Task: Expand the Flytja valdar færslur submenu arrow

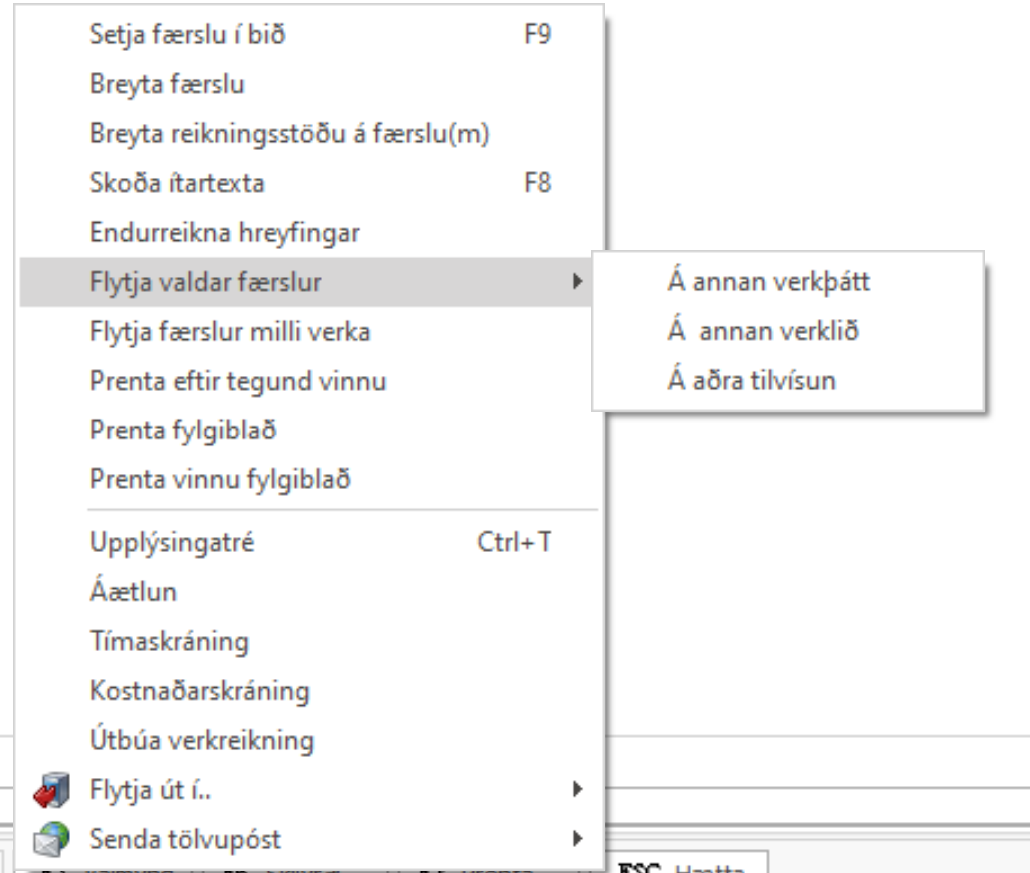Action: 575,283
